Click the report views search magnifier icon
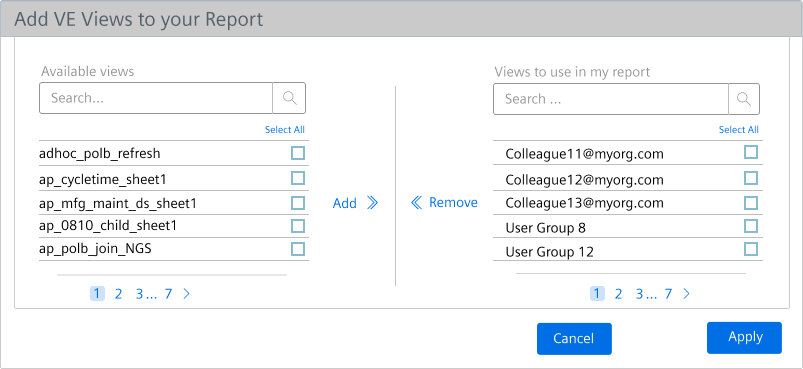This screenshot has height=369, width=803. [x=744, y=99]
